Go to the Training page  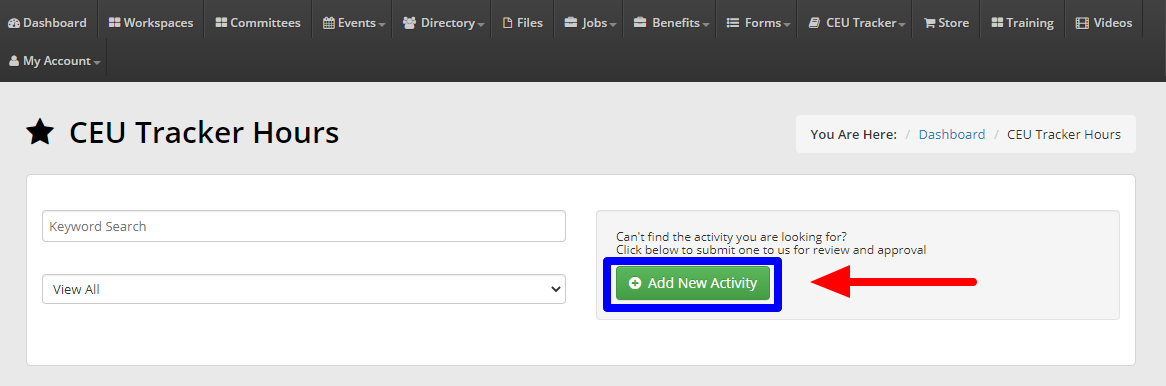(x=1022, y=23)
